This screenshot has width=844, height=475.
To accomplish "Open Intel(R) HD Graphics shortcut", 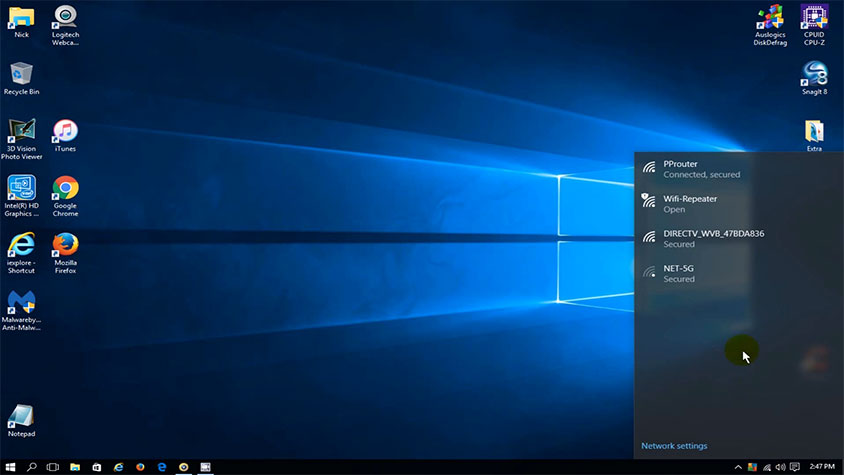I will 22,196.
